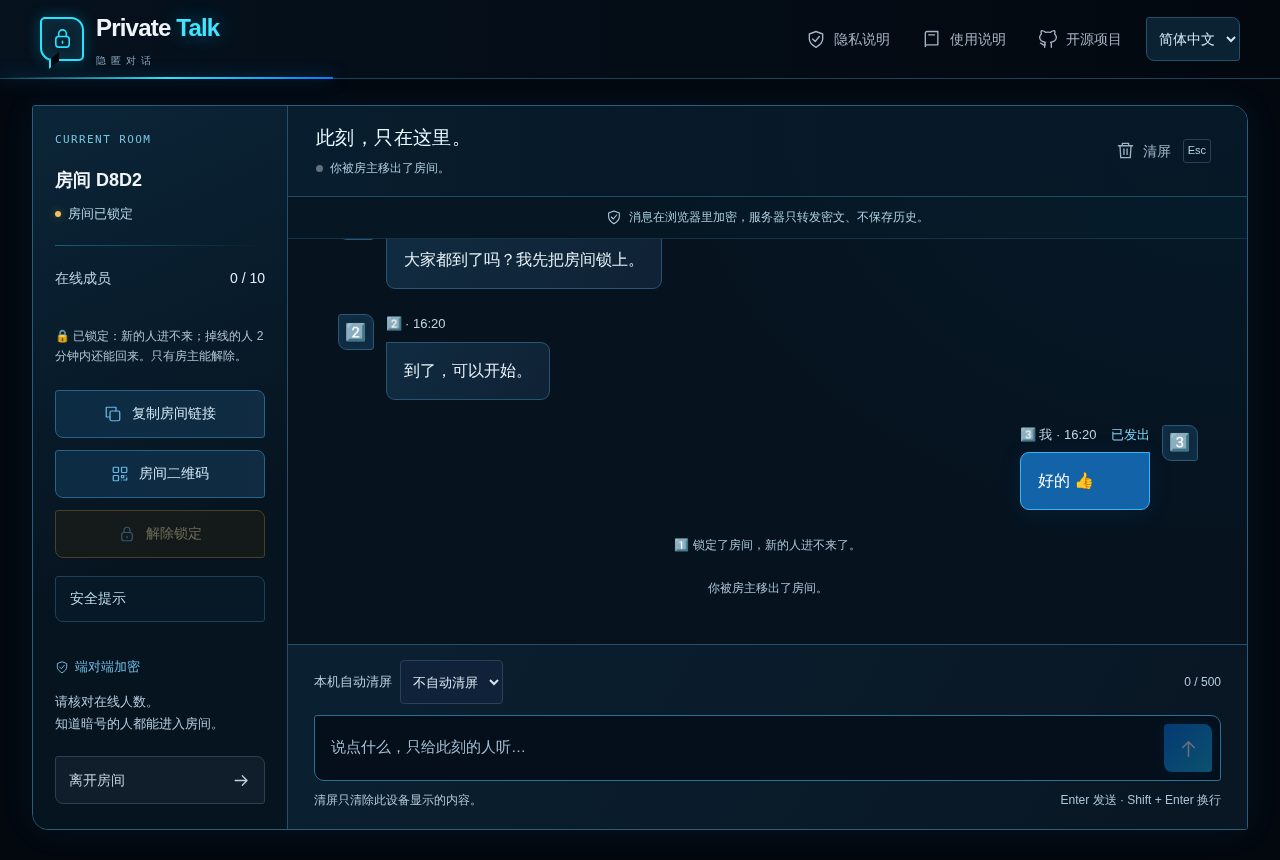Click the 房间已锁定 status label
This screenshot has width=1280, height=860.
[100, 214]
